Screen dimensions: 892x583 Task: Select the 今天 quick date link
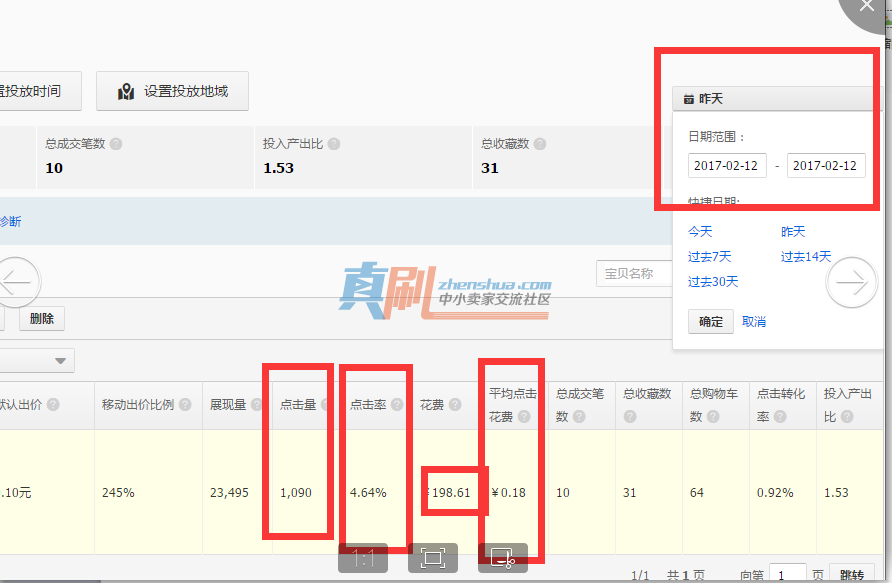(700, 231)
